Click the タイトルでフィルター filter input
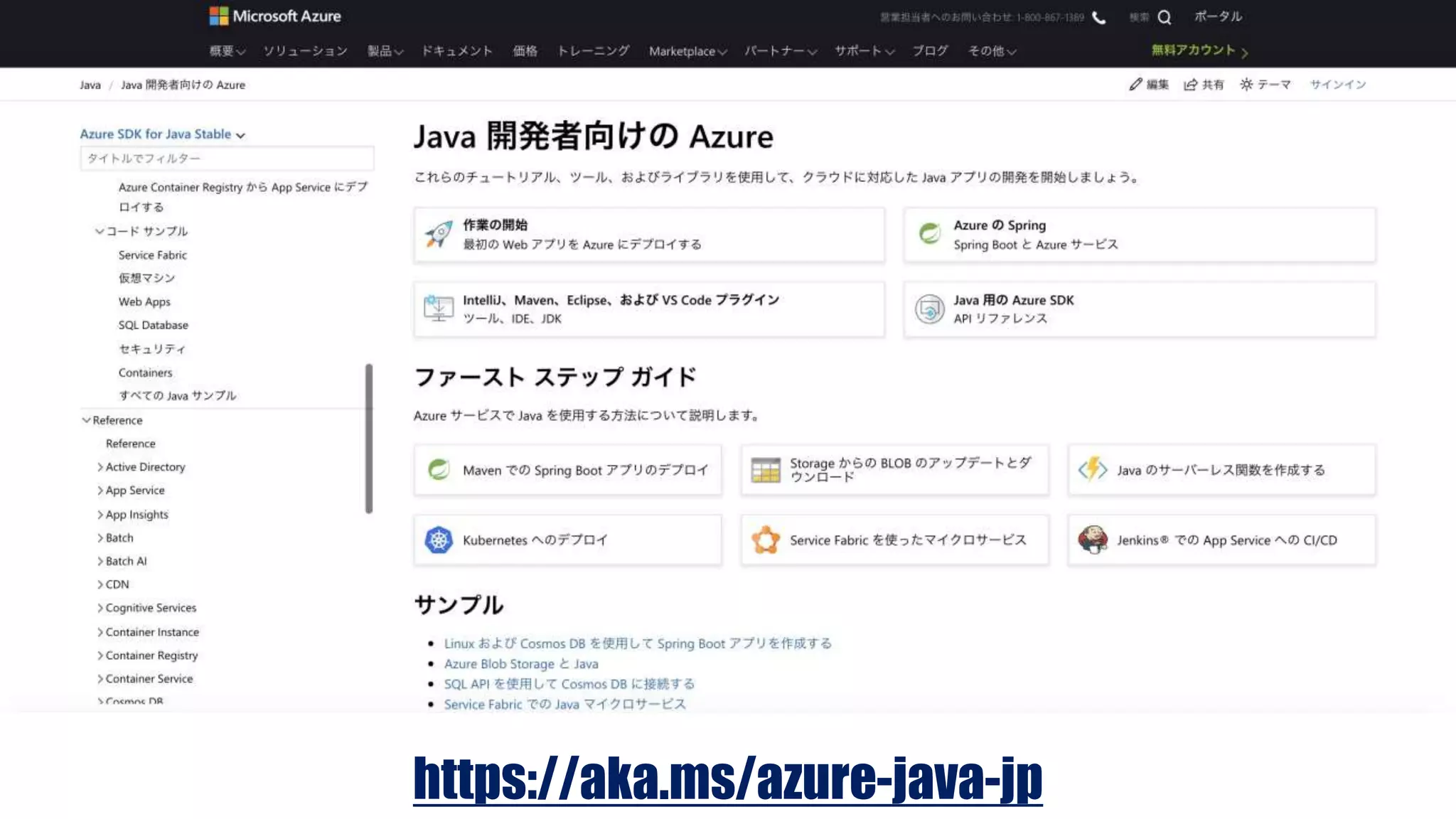 (227, 159)
